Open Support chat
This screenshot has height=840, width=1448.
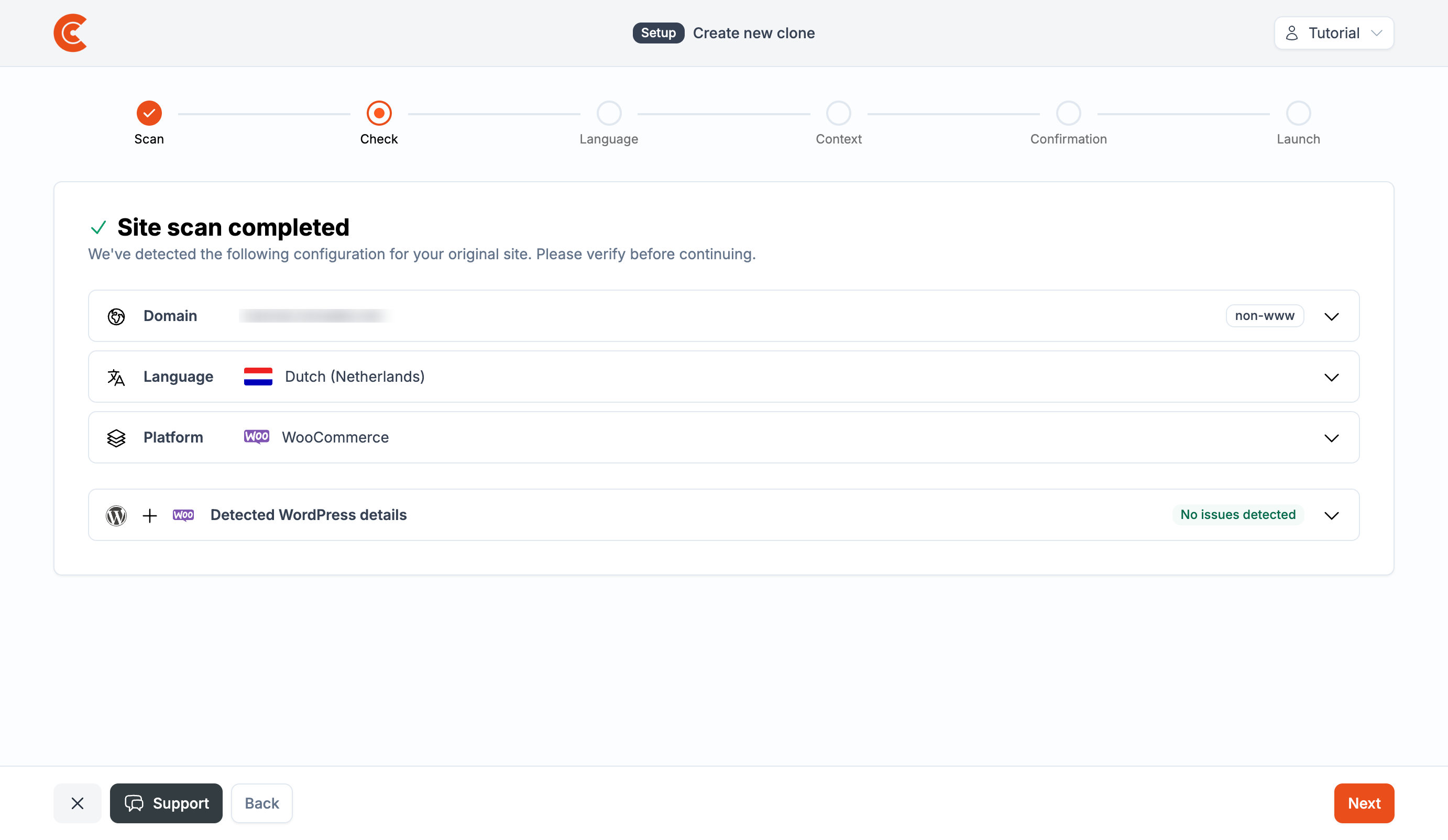(x=166, y=803)
